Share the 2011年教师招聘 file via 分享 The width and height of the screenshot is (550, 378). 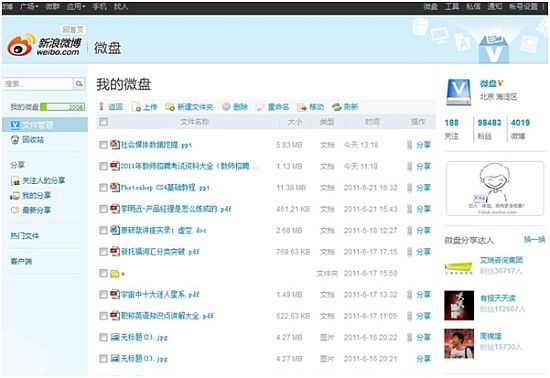point(423,166)
